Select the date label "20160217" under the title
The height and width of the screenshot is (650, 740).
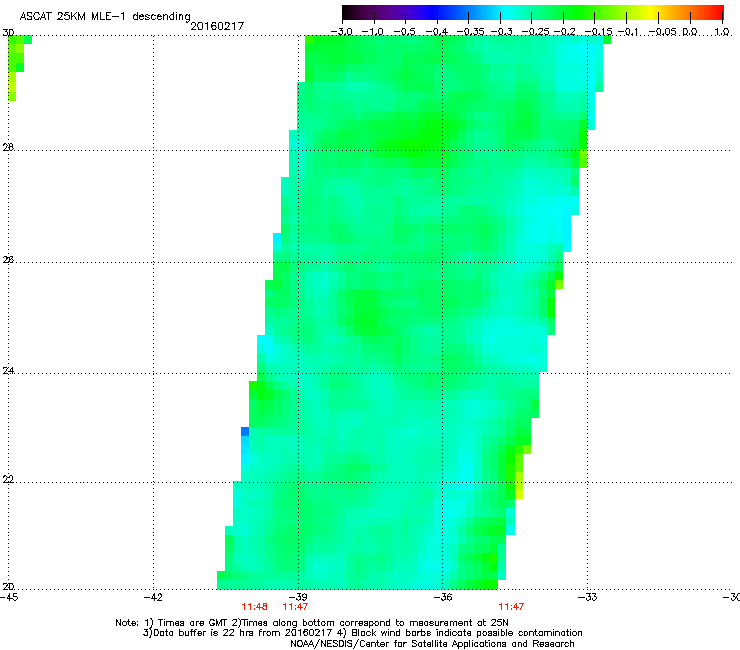[x=217, y=26]
